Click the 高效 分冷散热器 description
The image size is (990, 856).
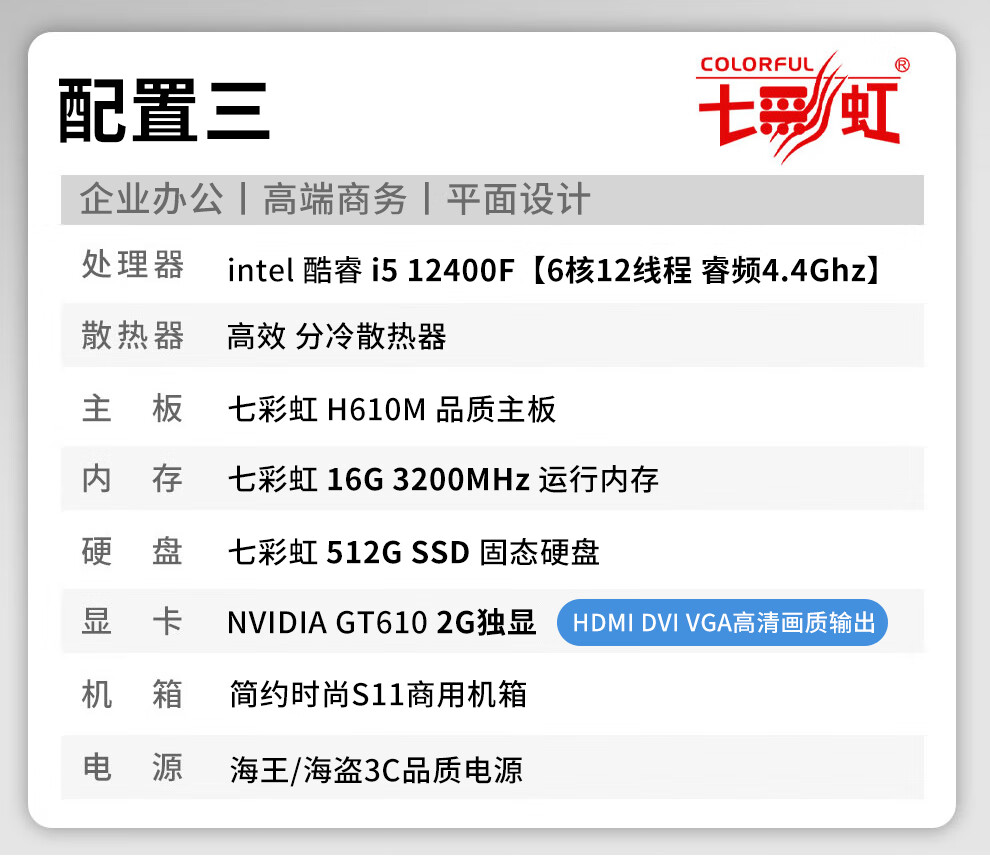point(337,336)
